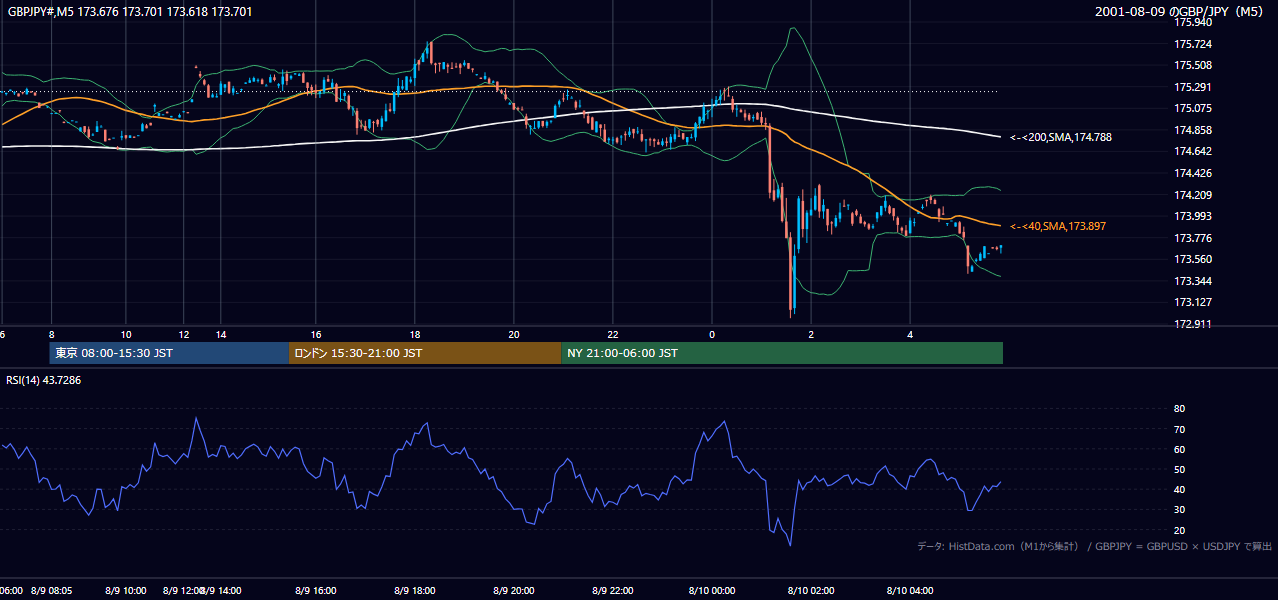Click the 8/10 02:00 bottom date label
This screenshot has height=600, width=1278.
(x=811, y=591)
